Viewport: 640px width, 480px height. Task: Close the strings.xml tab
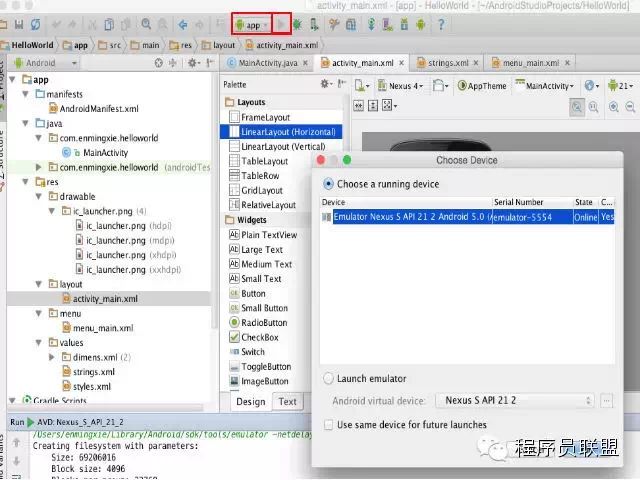476,63
